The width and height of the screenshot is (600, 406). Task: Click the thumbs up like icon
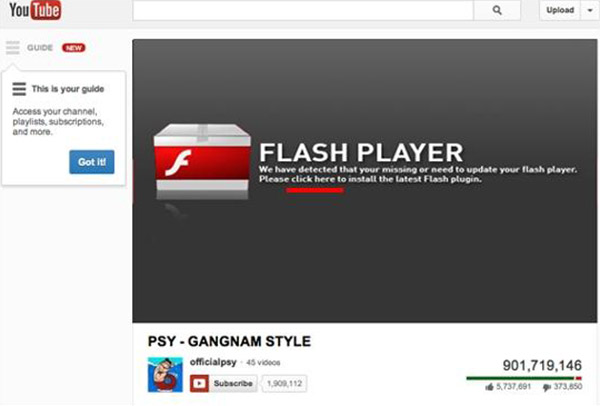pos(489,387)
